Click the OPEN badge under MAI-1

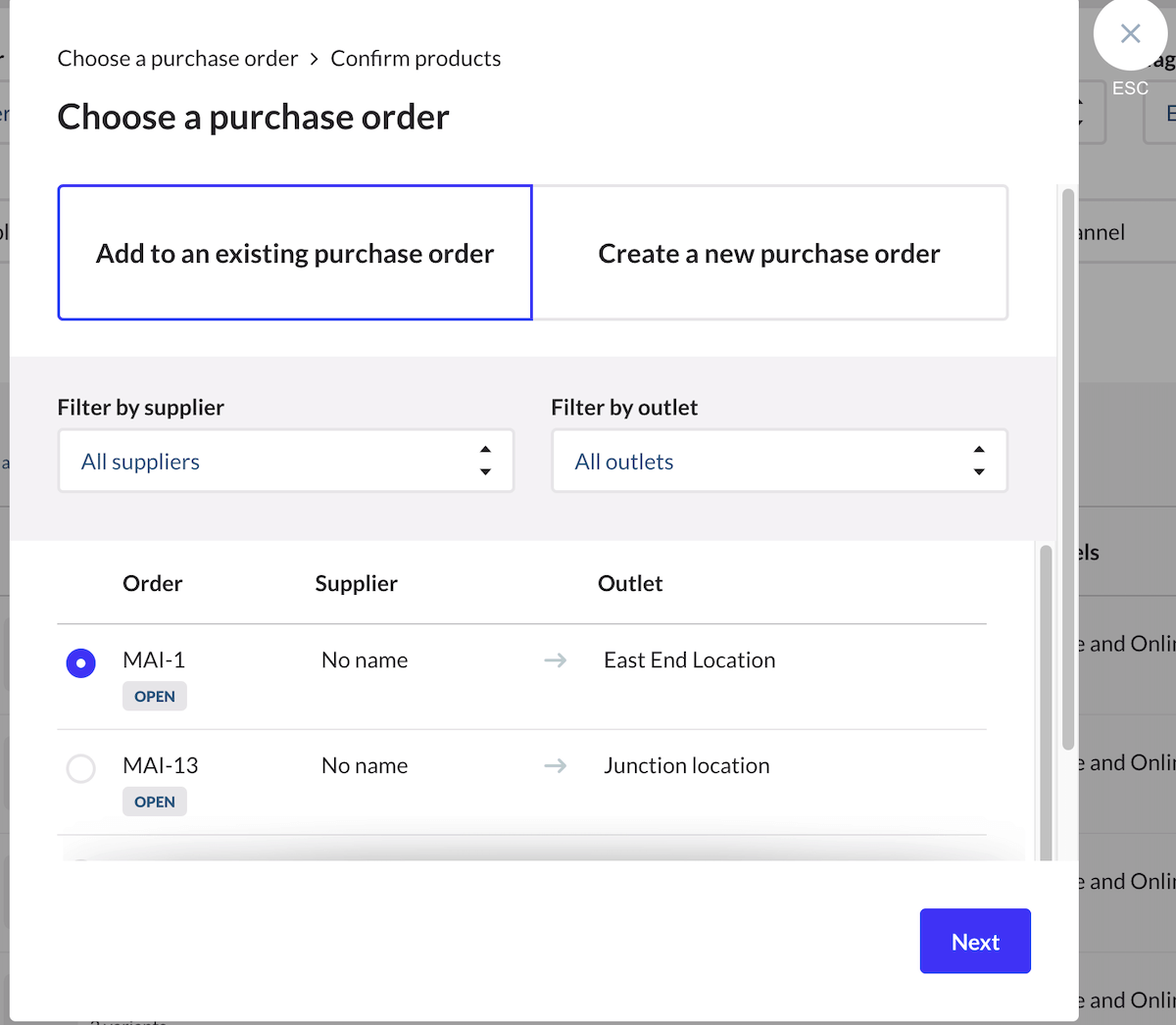pos(155,697)
